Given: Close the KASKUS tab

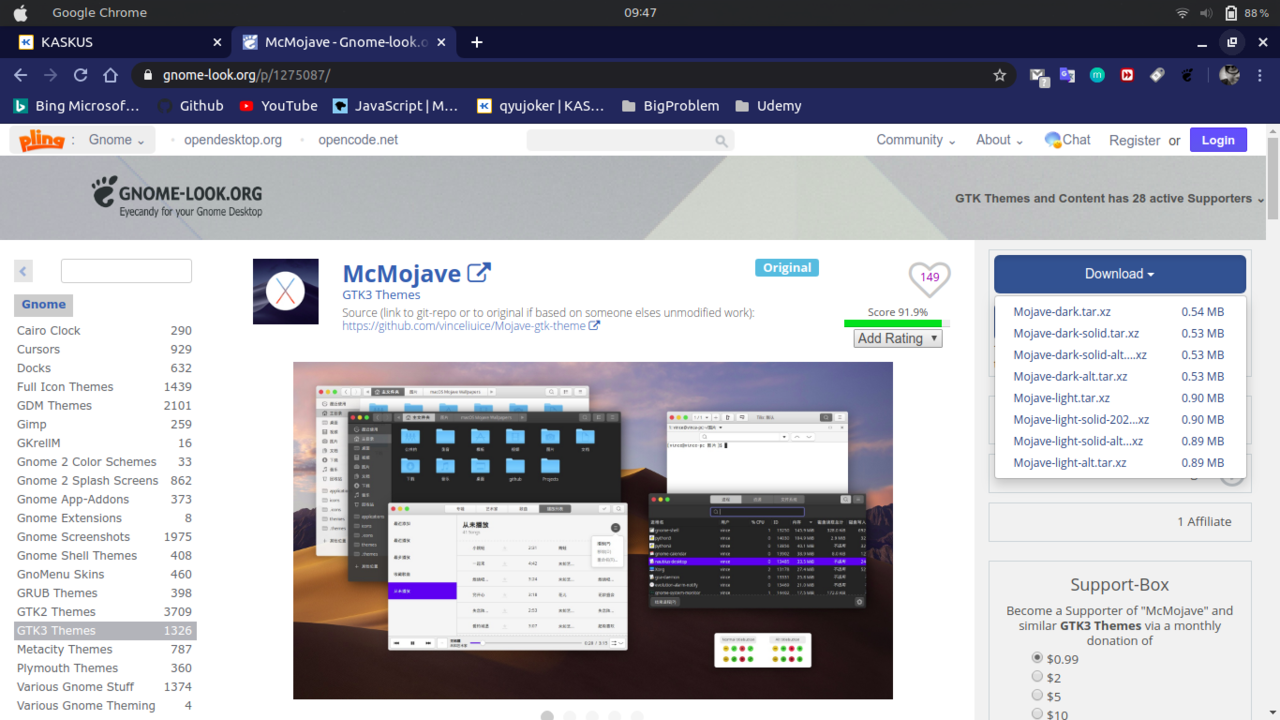Looking at the screenshot, I should point(217,42).
